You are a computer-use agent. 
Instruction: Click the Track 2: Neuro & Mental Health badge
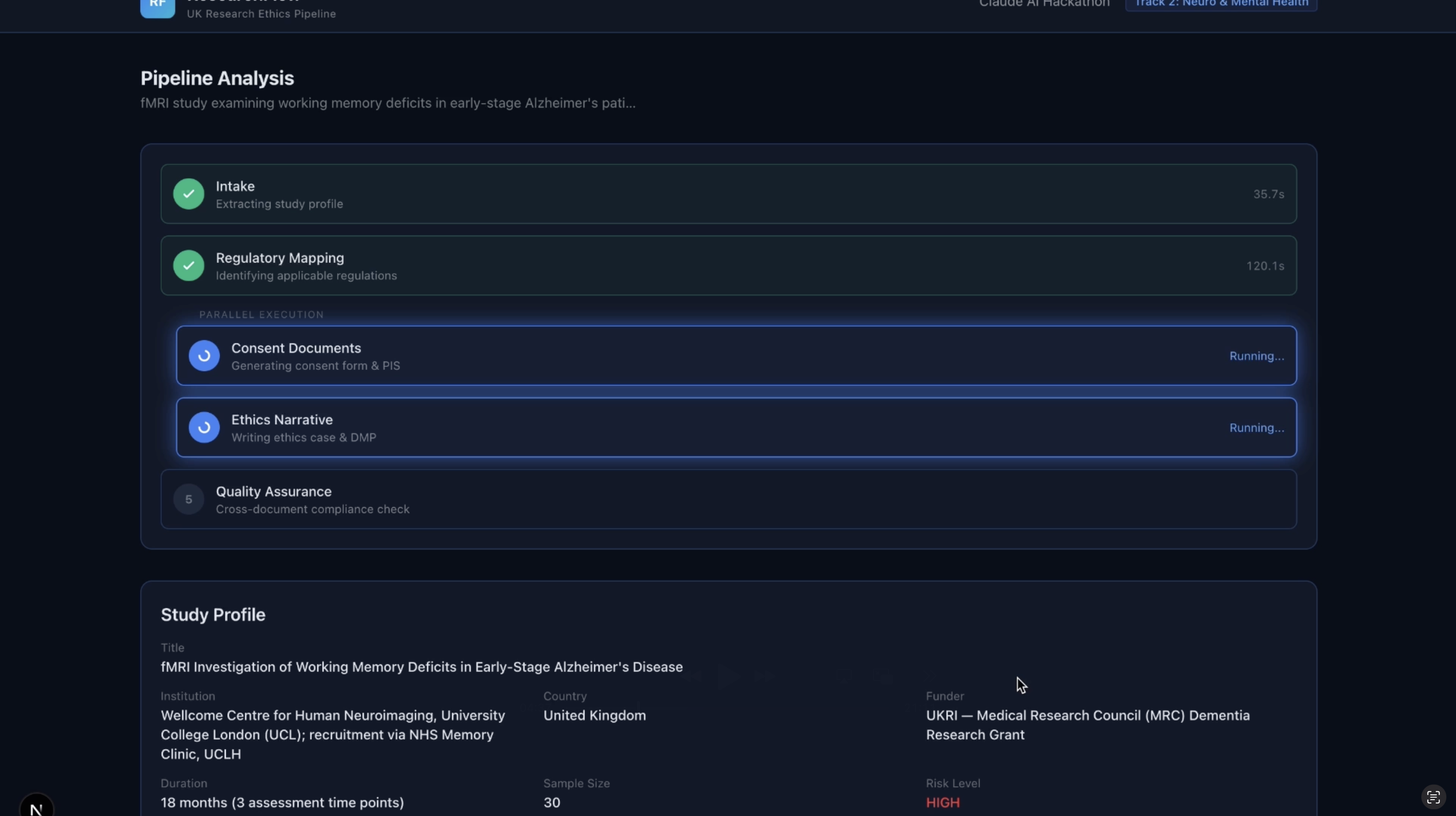pyautogui.click(x=1221, y=4)
